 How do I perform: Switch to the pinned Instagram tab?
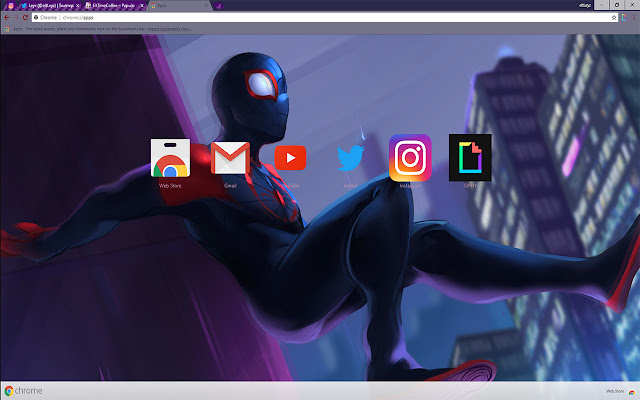click(x=11, y=6)
